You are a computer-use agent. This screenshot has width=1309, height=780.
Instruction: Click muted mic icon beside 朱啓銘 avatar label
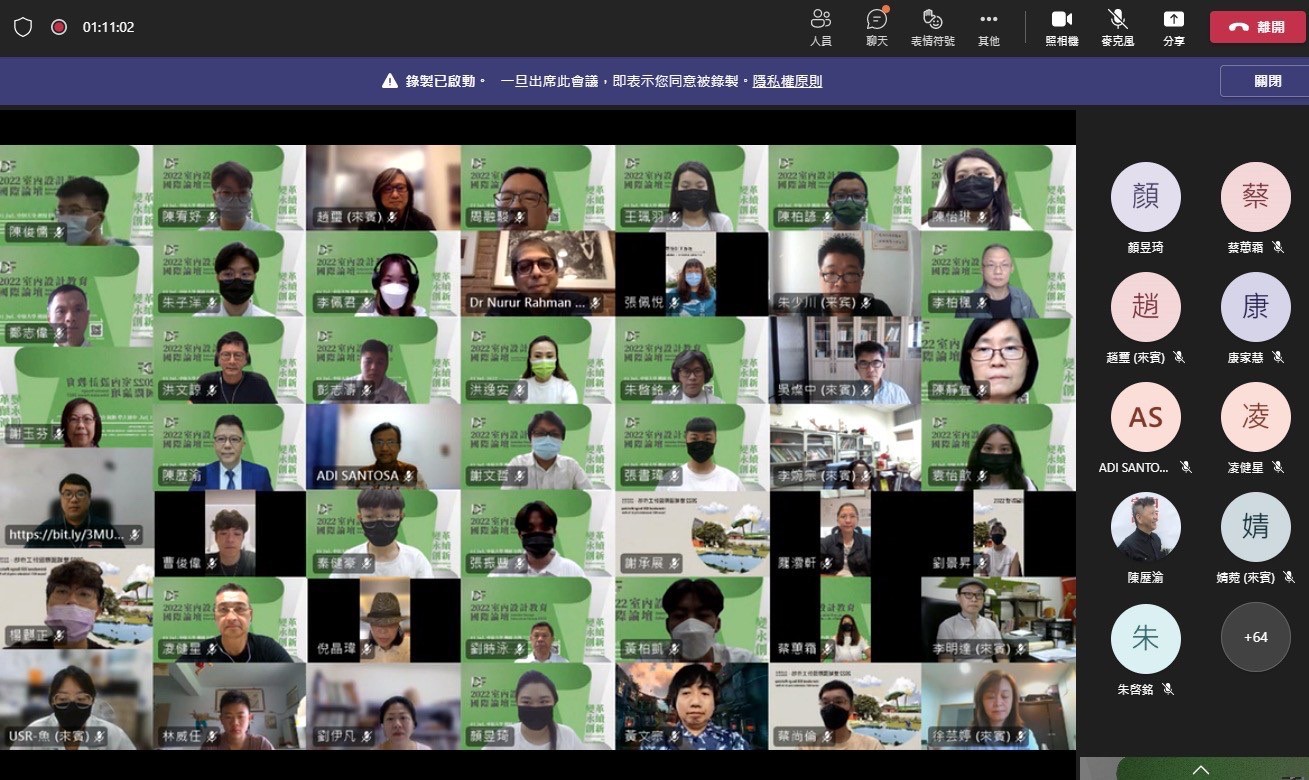[1168, 689]
